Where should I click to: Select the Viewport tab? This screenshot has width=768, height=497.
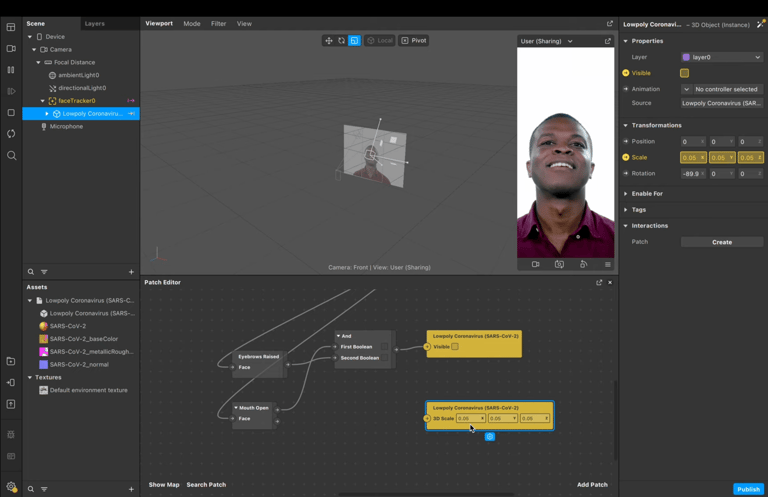(159, 24)
